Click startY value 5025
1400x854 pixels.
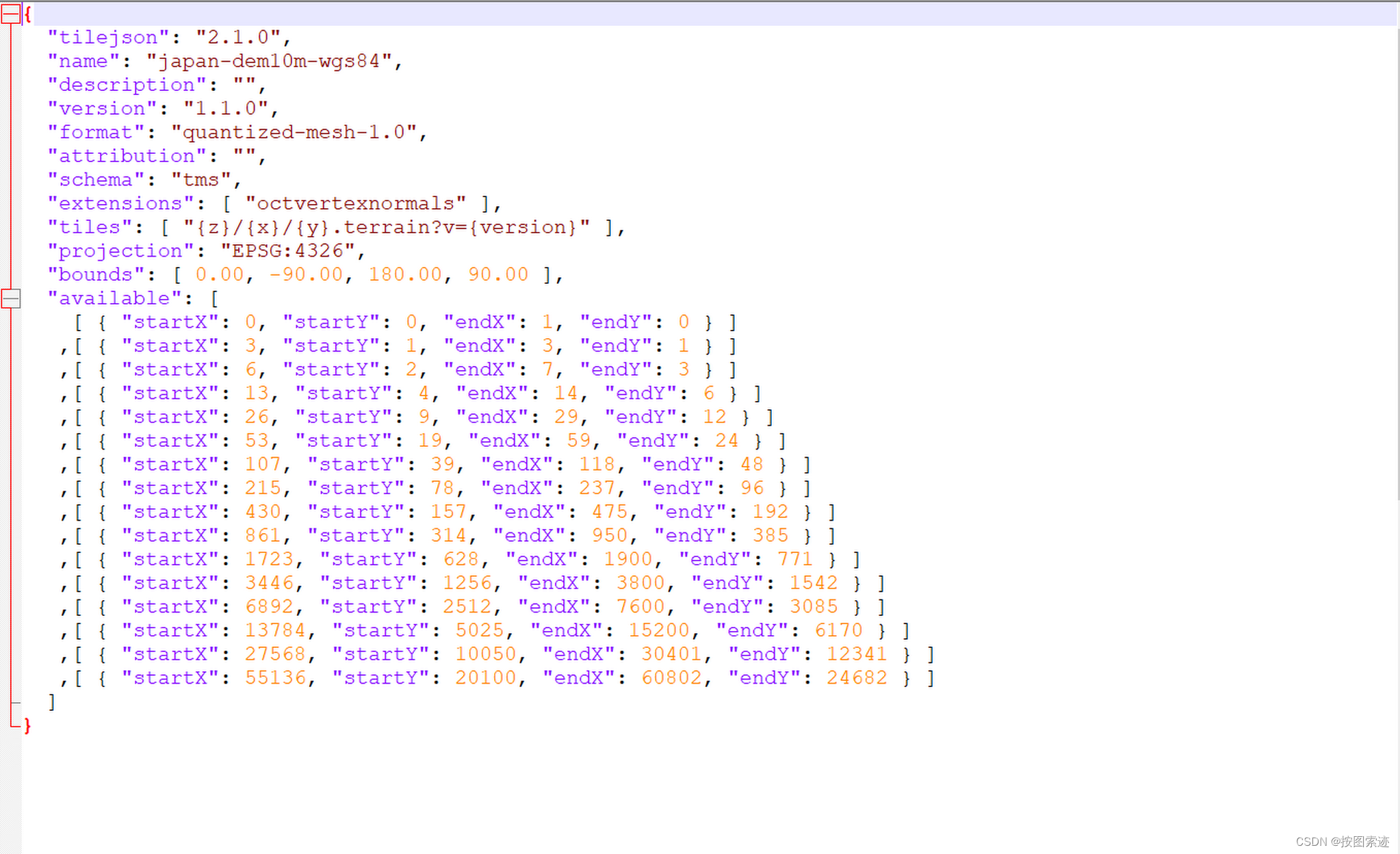click(x=480, y=631)
